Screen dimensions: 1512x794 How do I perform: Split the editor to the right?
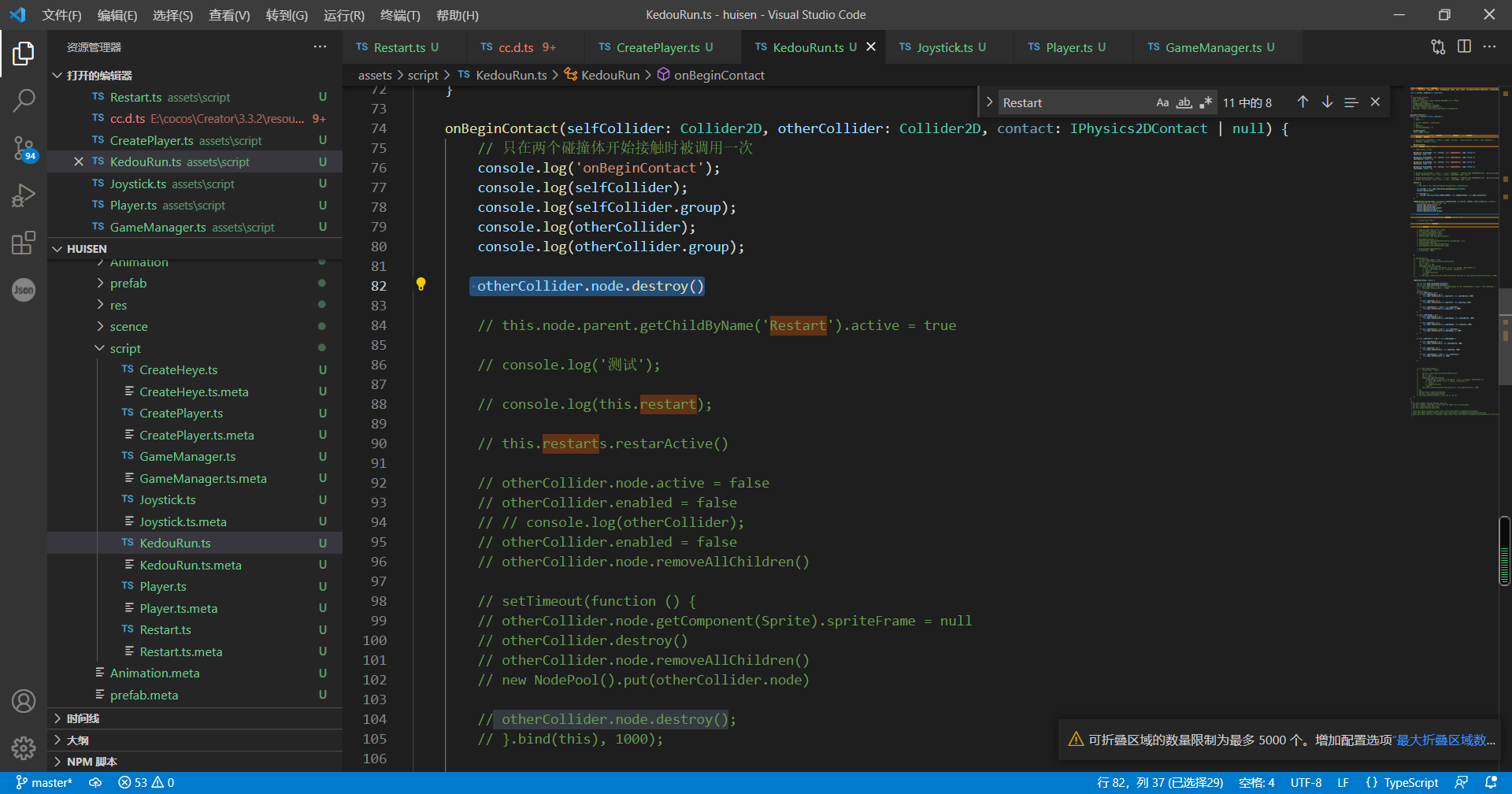coord(1464,47)
